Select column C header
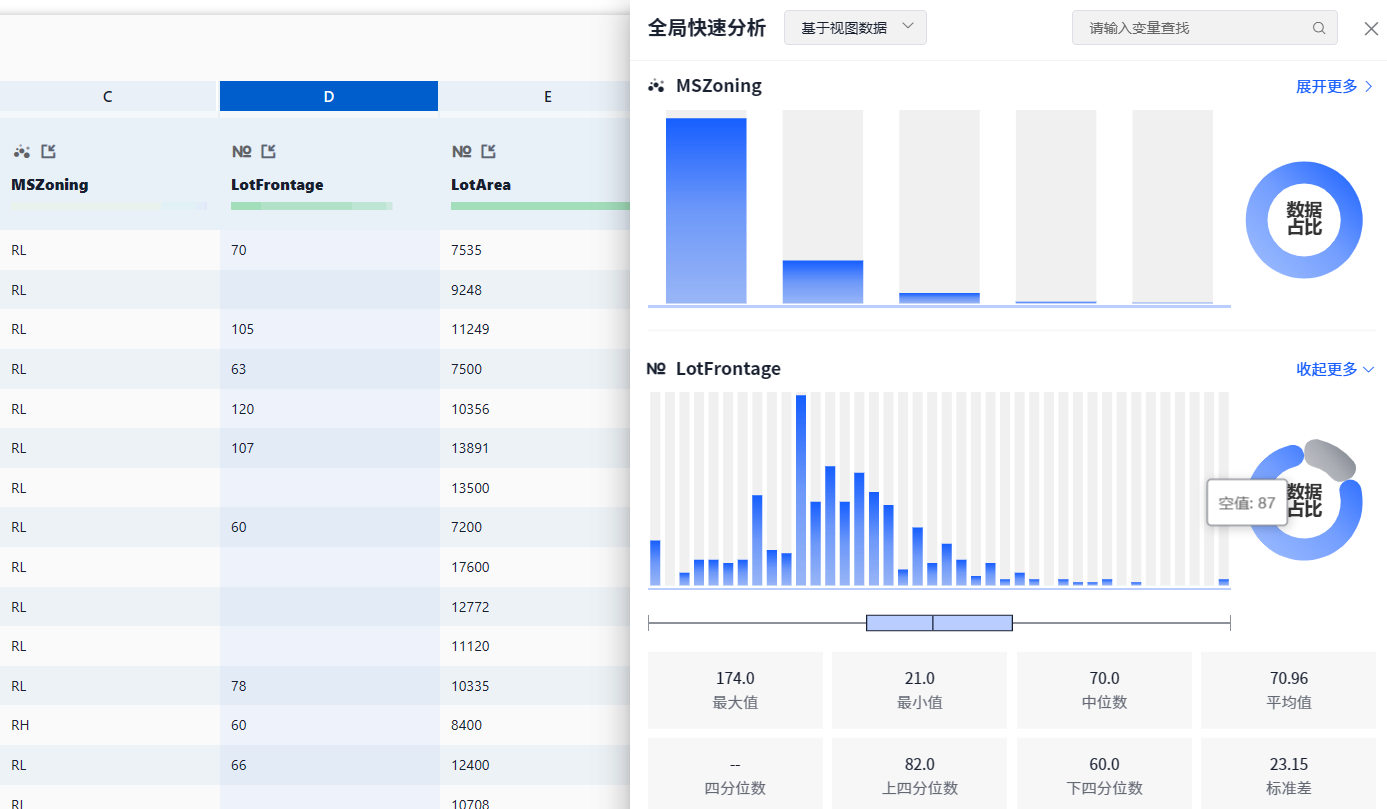This screenshot has width=1387, height=809. pyautogui.click(x=108, y=96)
